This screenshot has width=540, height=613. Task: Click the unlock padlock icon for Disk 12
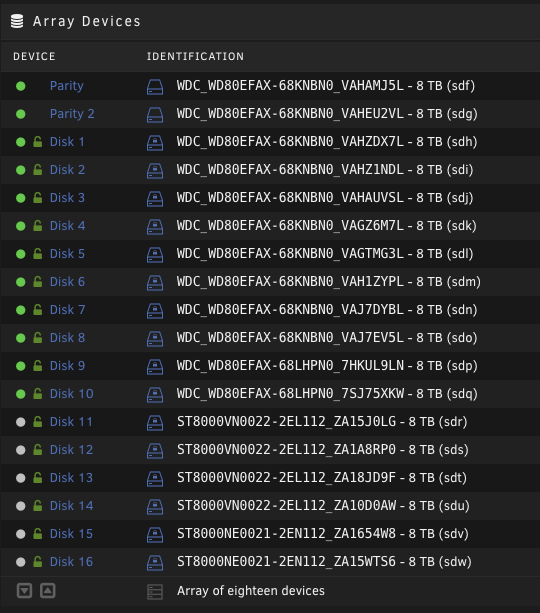pos(38,450)
